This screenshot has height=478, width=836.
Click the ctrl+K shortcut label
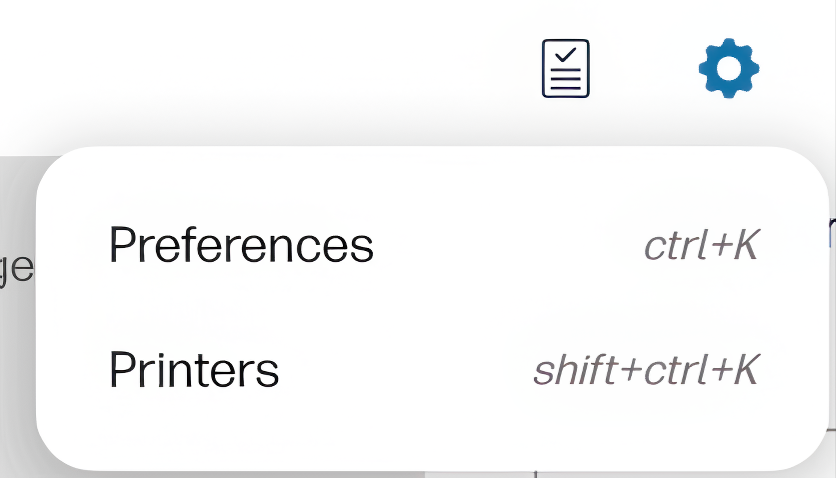pos(701,246)
